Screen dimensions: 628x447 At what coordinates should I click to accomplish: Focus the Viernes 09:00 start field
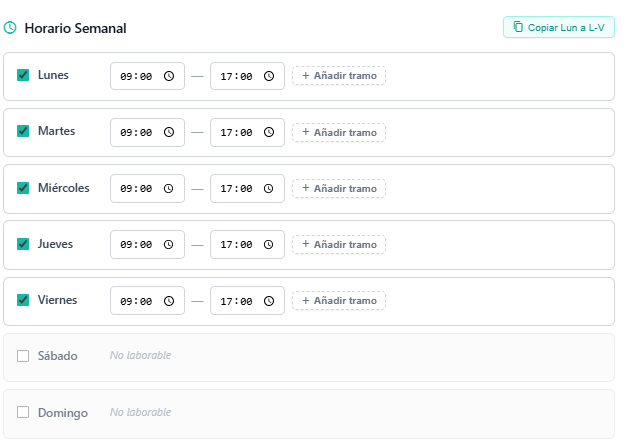click(147, 301)
